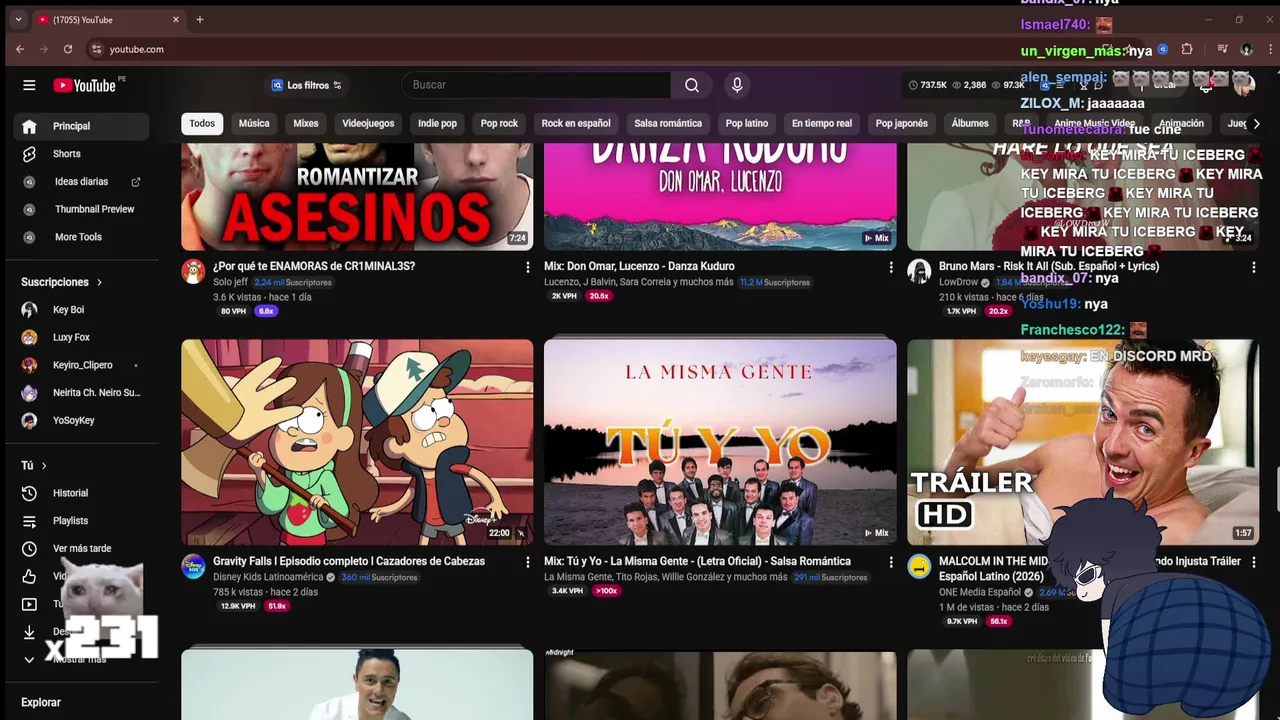Screen dimensions: 1280x720
Task: Open options menu for Bruno Mars video
Action: tap(1254, 267)
